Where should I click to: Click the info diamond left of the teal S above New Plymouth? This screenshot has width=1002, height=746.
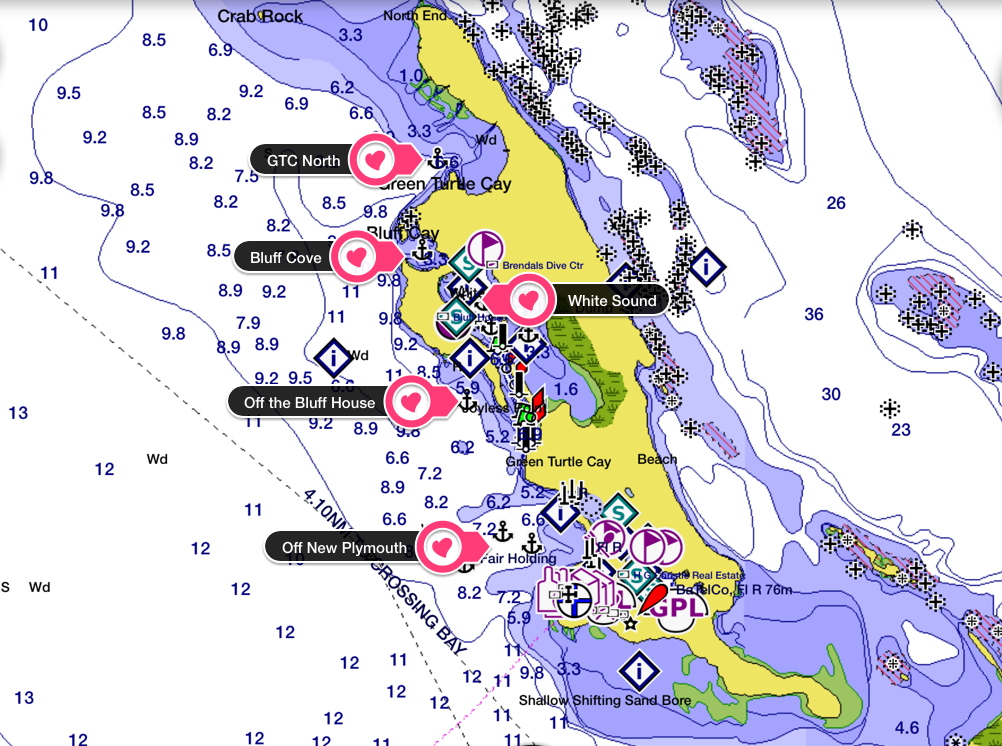click(x=560, y=512)
